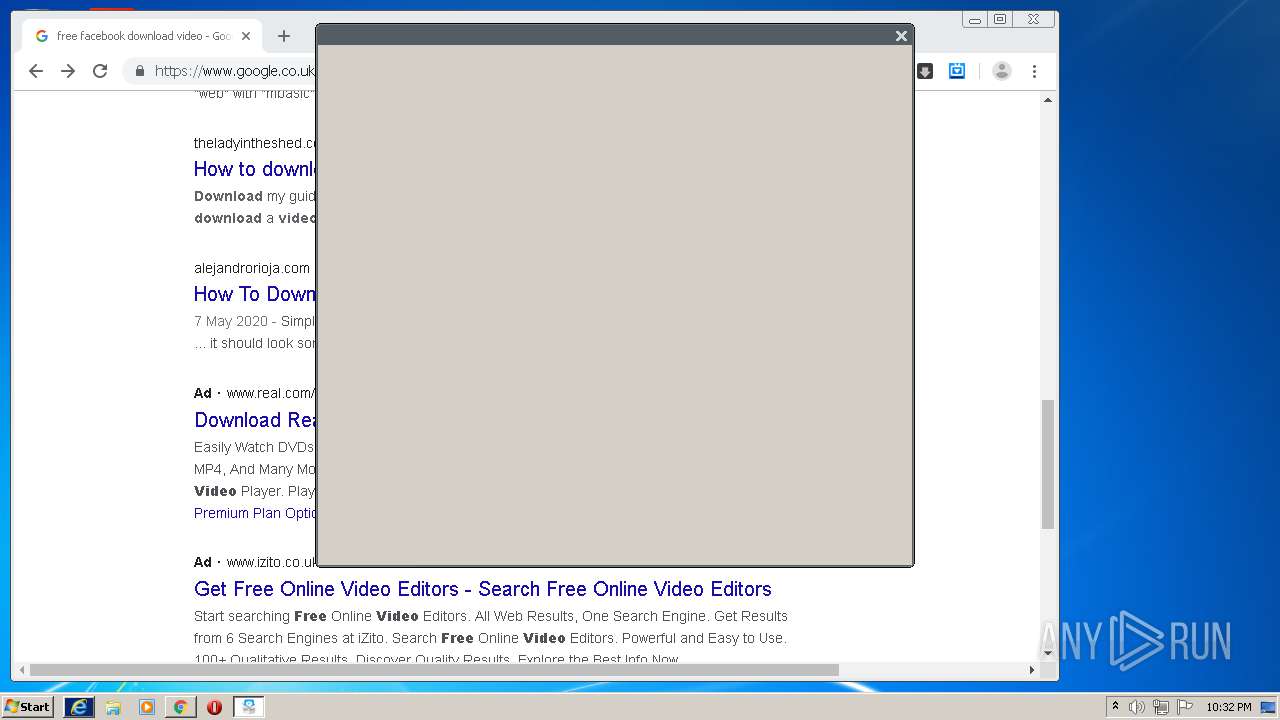Image resolution: width=1280 pixels, height=720 pixels.
Task: Open the volume speaker tray icon
Action: pos(1137,707)
